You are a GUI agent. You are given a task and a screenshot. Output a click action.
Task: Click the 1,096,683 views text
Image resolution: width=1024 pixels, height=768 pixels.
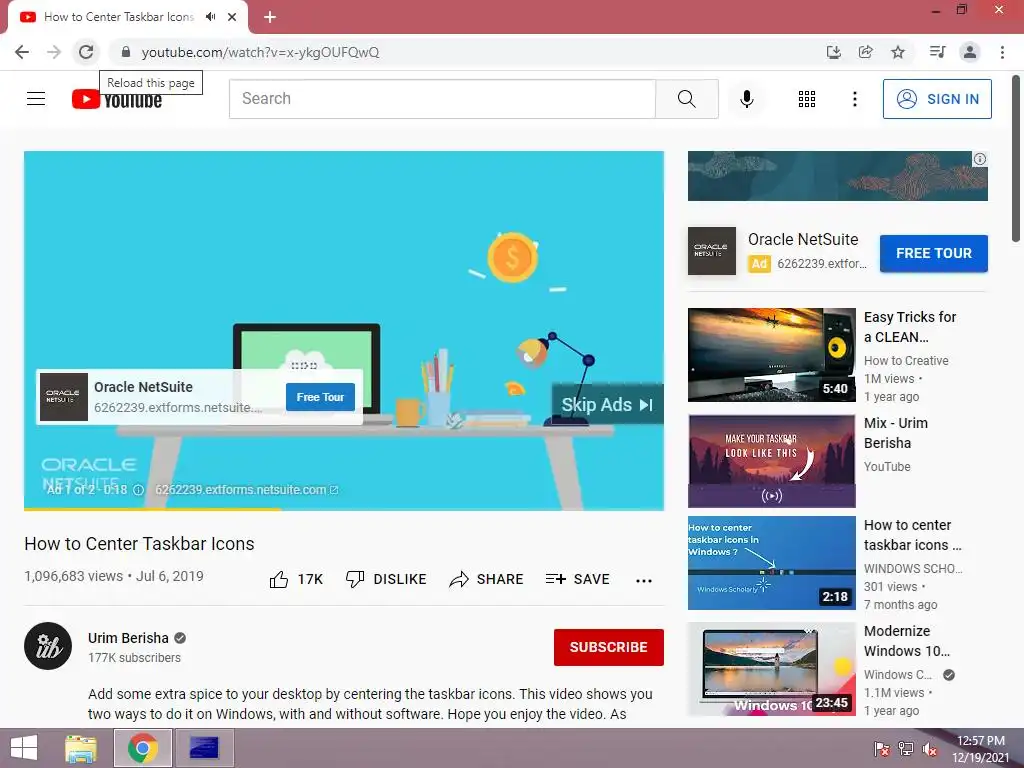73,576
